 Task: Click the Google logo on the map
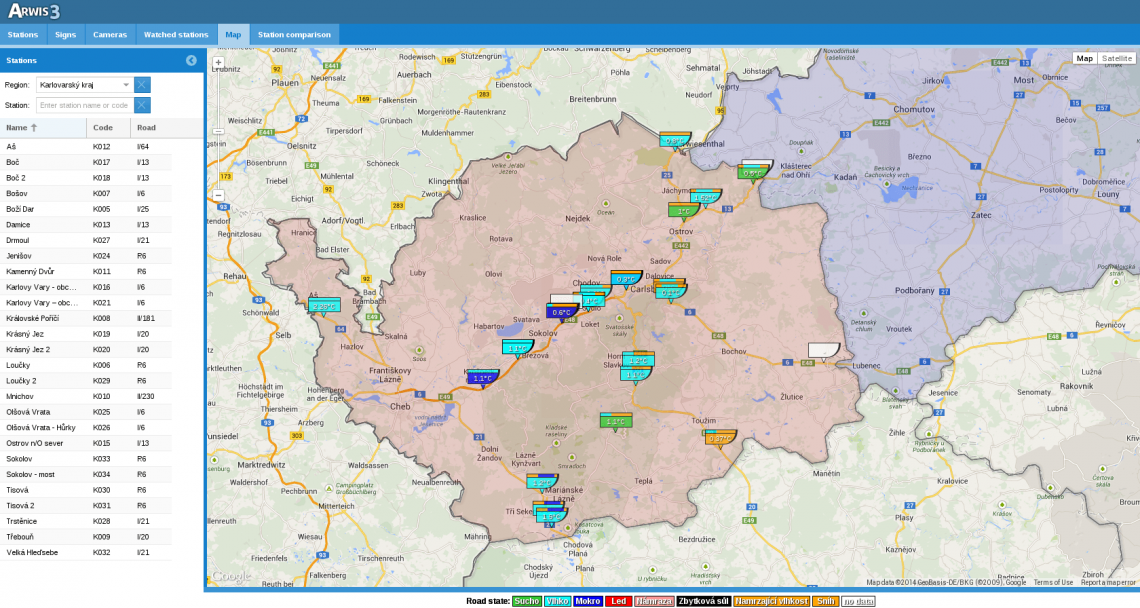pyautogui.click(x=231, y=576)
